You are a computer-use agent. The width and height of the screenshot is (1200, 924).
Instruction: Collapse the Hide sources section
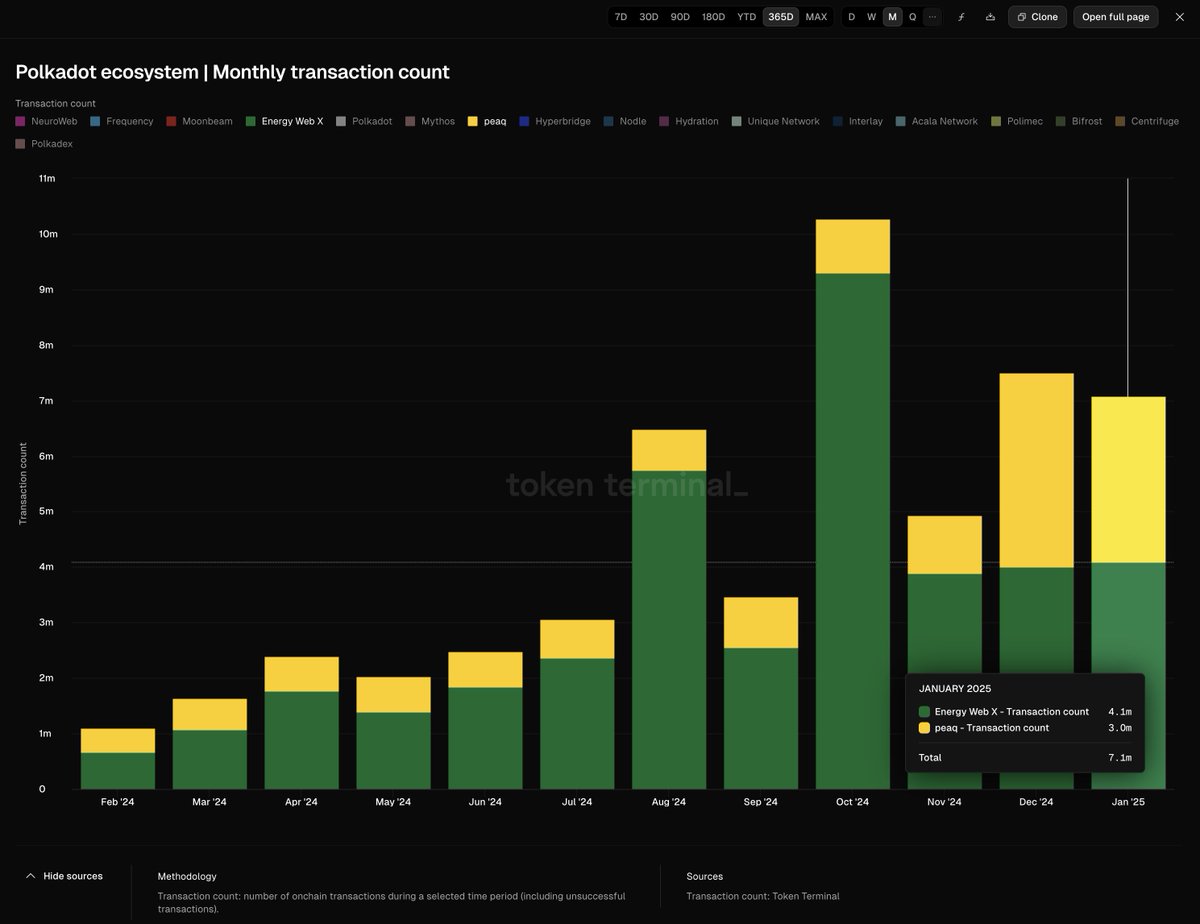[x=64, y=876]
